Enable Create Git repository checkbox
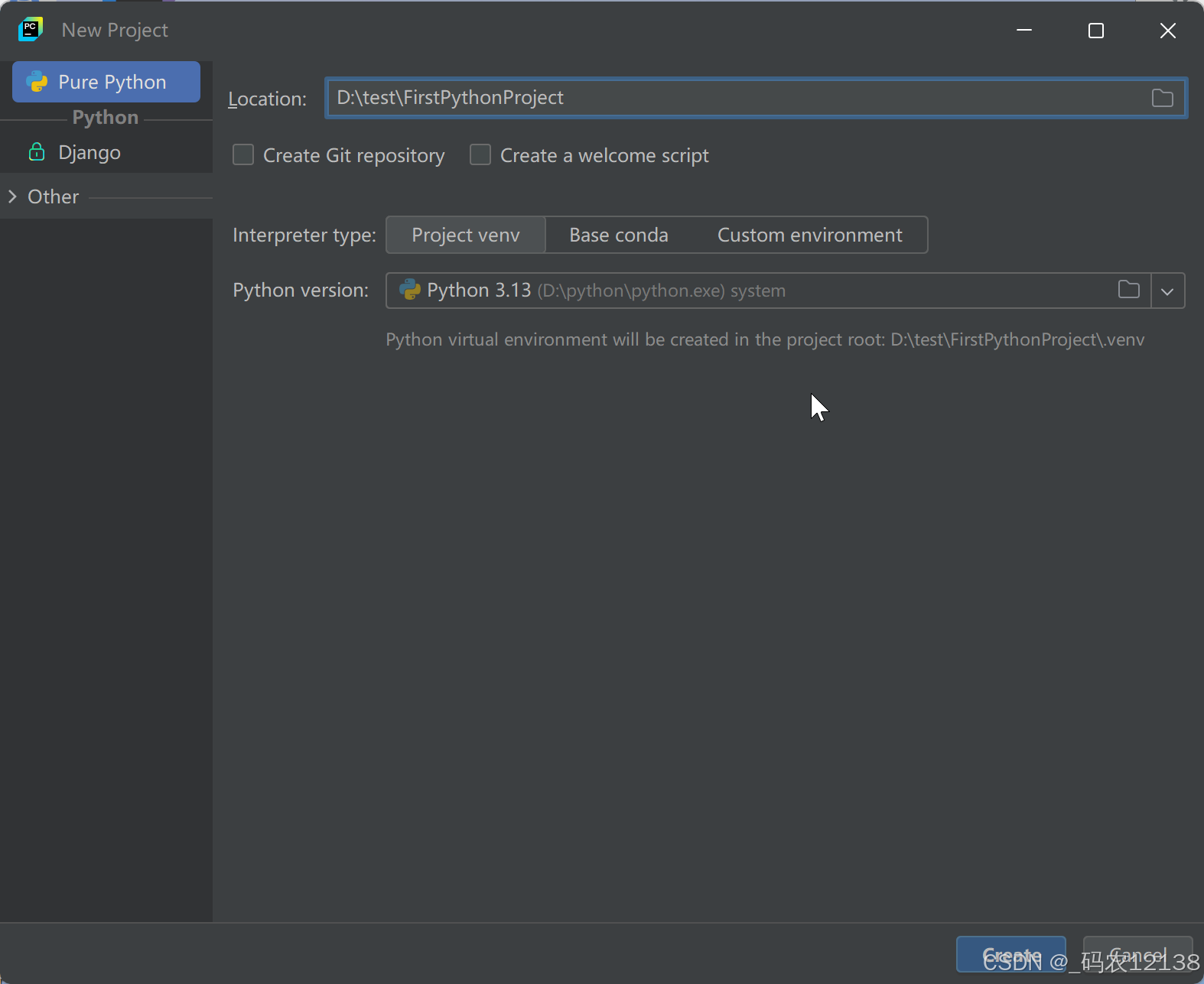The image size is (1204, 984). (x=243, y=155)
